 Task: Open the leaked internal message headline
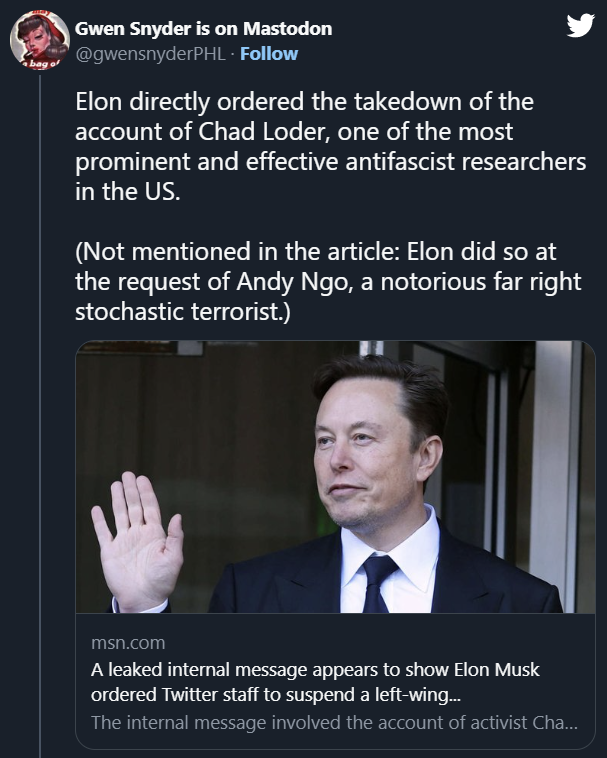point(315,669)
